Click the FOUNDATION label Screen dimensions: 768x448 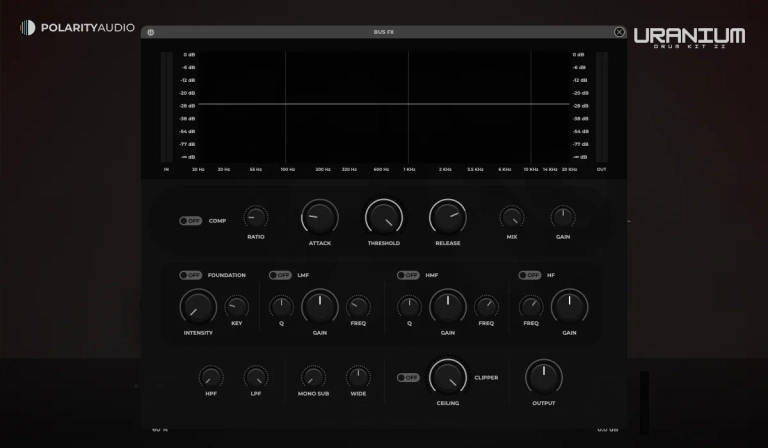pos(226,275)
